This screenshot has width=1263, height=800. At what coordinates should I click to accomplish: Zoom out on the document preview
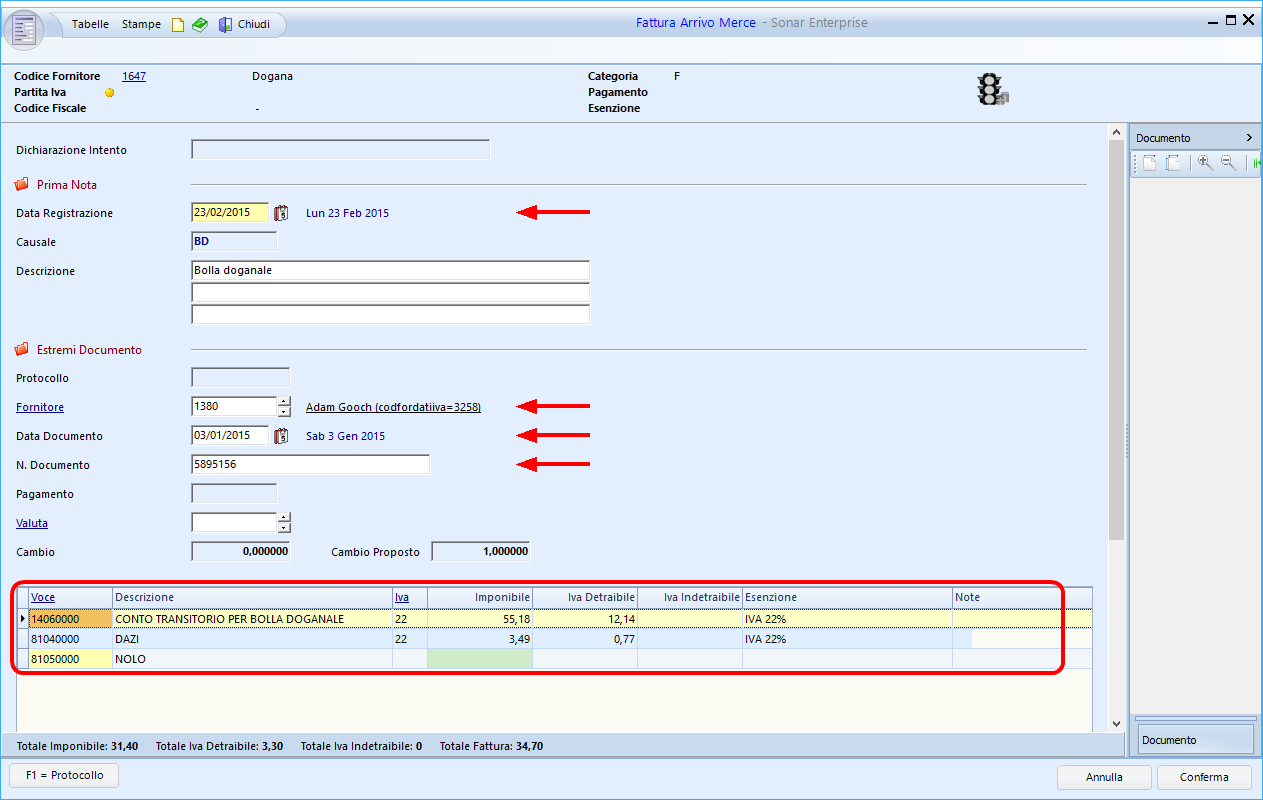pos(1228,163)
